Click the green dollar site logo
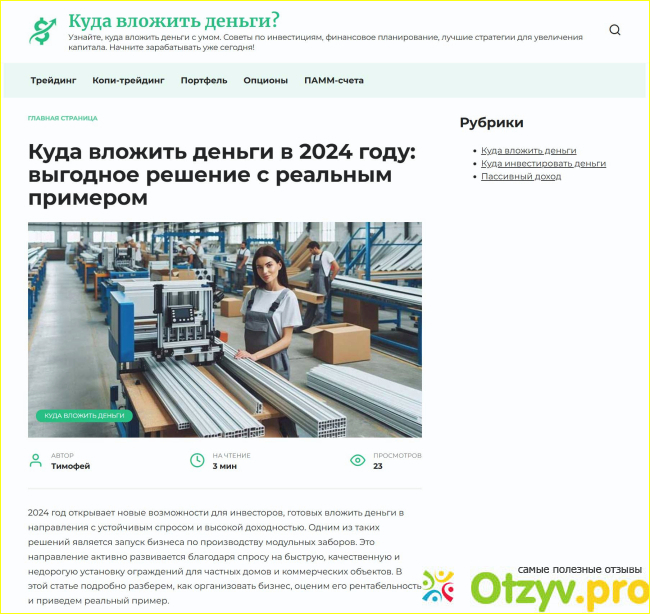The image size is (650, 614). pos(44,31)
